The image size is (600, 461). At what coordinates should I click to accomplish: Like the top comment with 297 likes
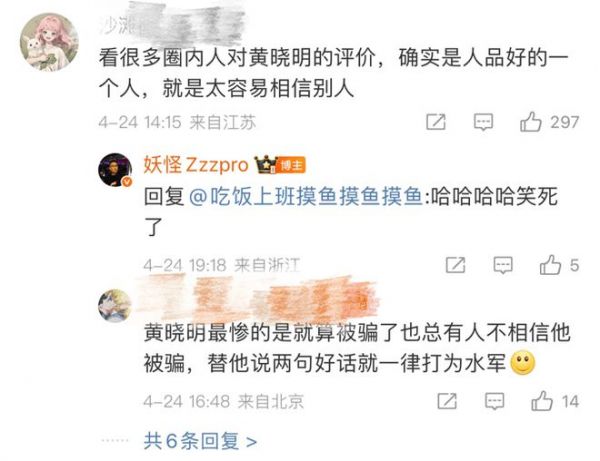pos(531,122)
